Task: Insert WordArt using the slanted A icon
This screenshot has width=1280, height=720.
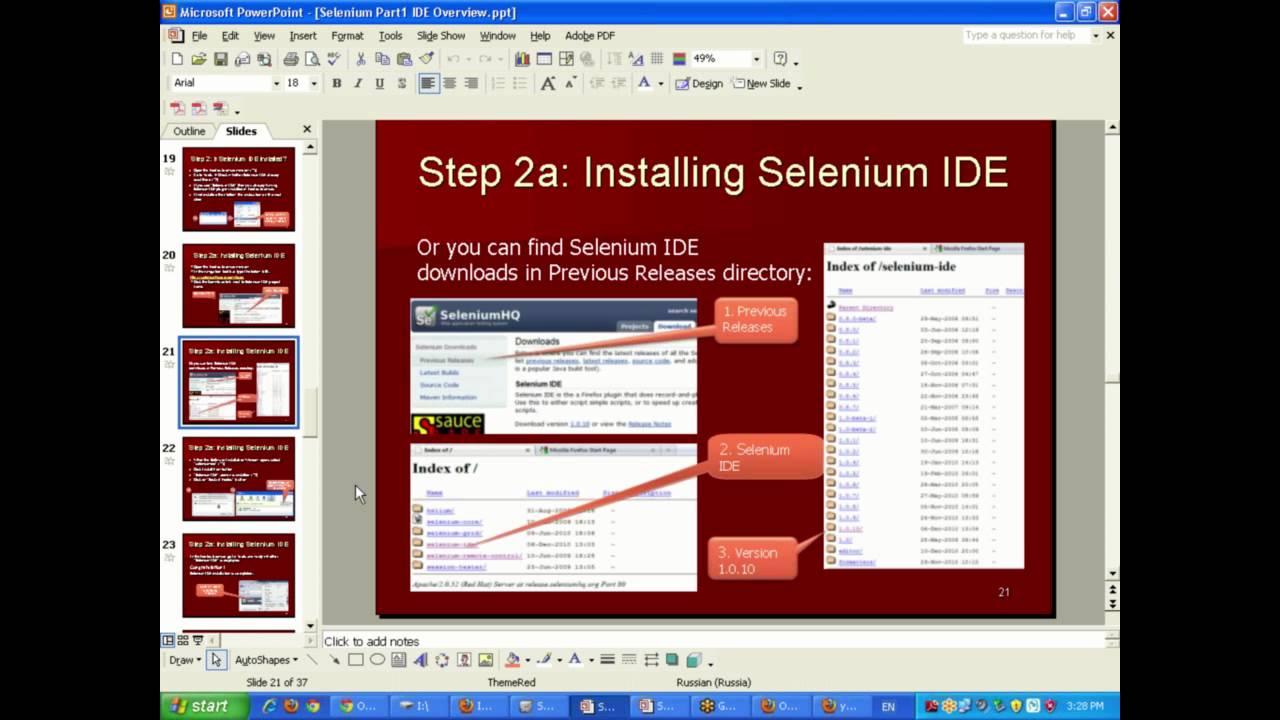Action: pyautogui.click(x=420, y=660)
